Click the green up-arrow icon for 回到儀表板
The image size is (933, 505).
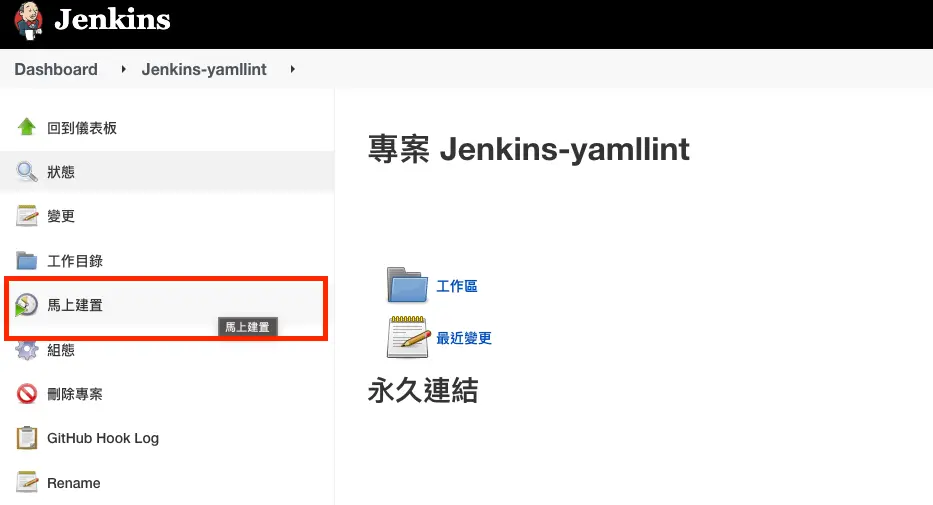pos(27,127)
